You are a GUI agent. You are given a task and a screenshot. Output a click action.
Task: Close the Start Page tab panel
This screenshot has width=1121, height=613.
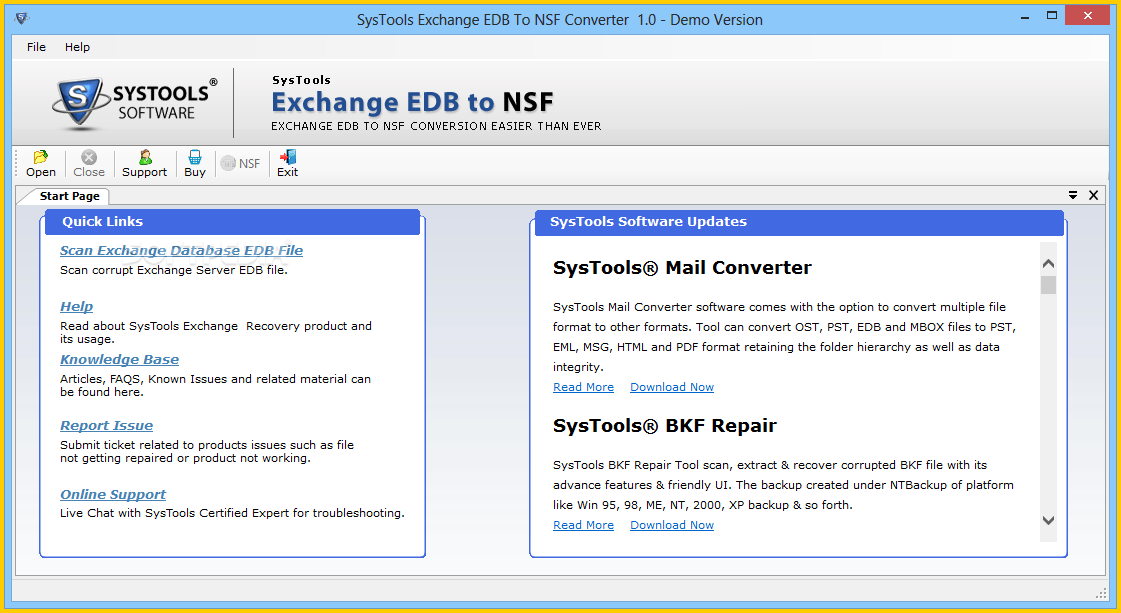(1093, 195)
